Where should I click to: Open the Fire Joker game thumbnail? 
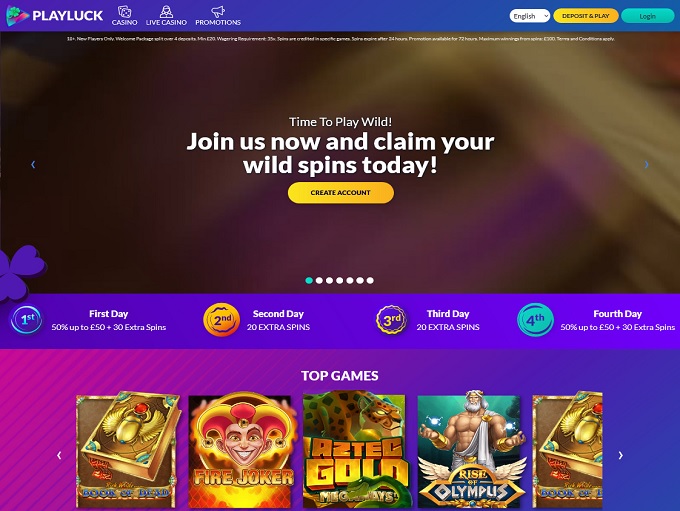(240, 450)
